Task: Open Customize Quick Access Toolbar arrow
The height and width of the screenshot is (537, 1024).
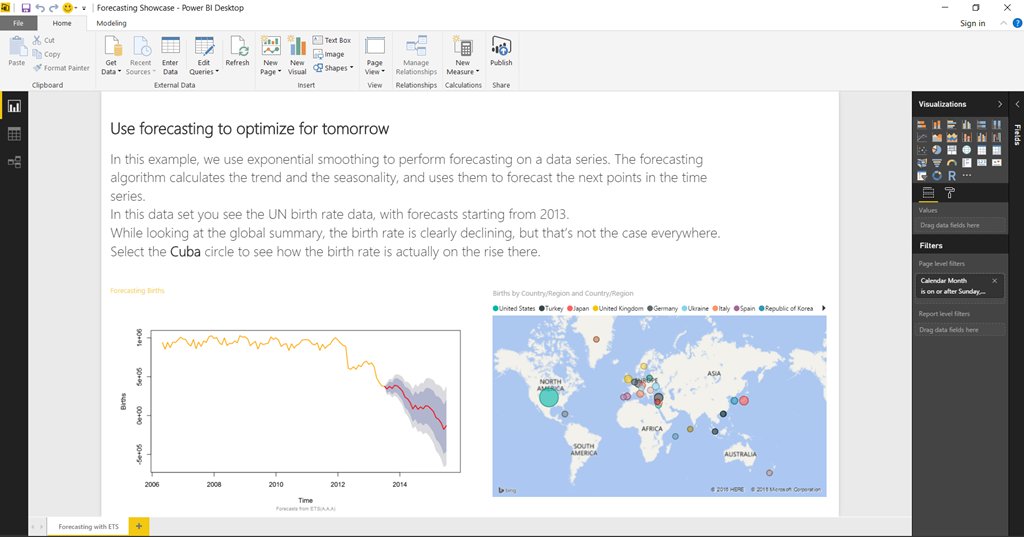Action: [84, 8]
